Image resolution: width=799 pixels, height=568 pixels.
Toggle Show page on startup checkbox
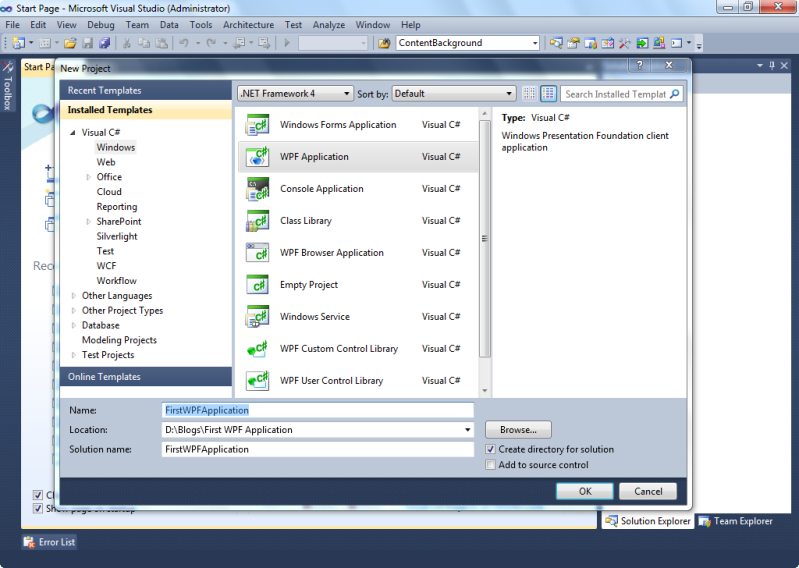point(38,508)
